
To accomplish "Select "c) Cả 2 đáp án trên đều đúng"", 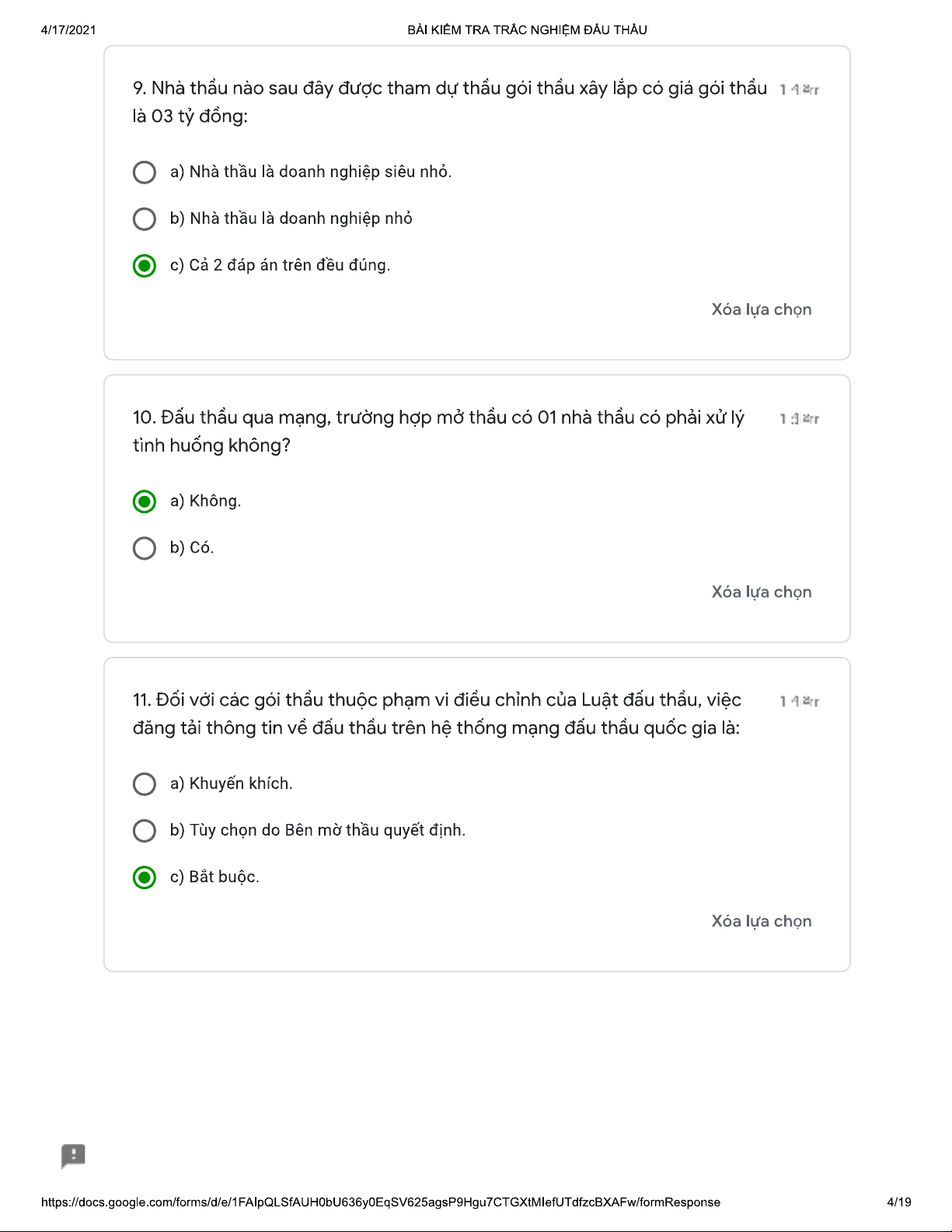I will 145,265.
